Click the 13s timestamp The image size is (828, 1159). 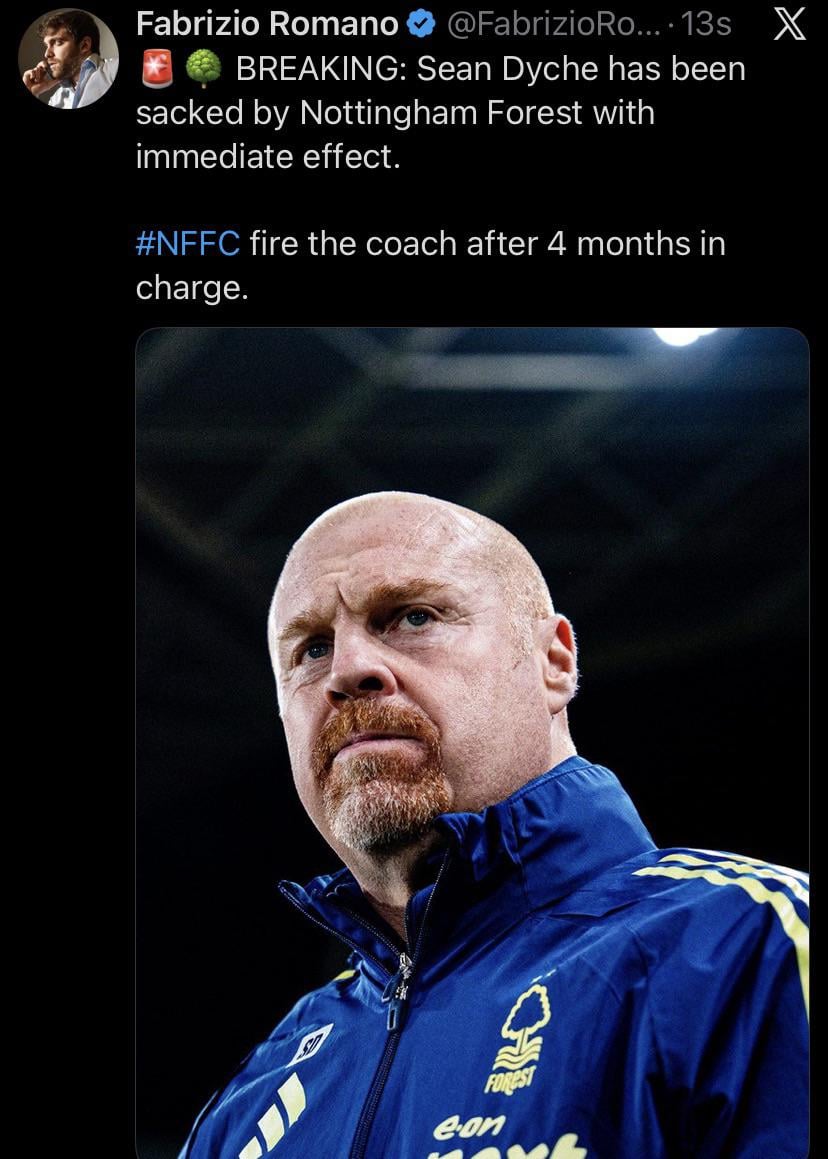705,25
